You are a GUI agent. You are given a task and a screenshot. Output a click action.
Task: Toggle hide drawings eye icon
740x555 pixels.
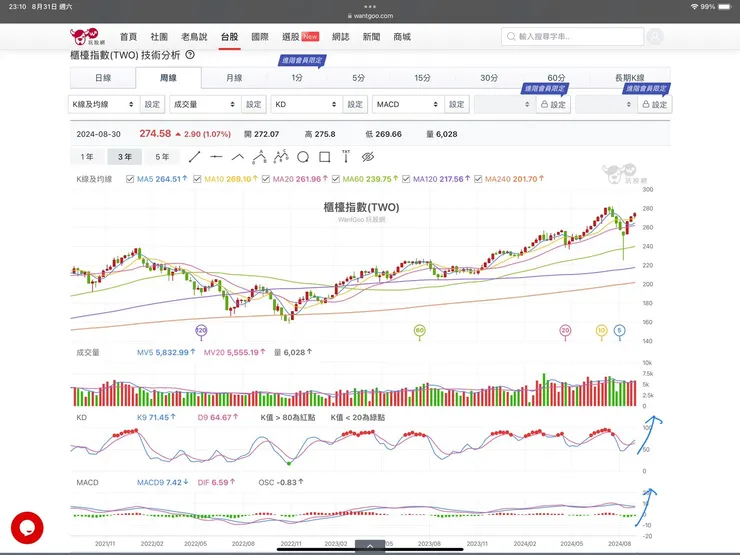pos(368,157)
